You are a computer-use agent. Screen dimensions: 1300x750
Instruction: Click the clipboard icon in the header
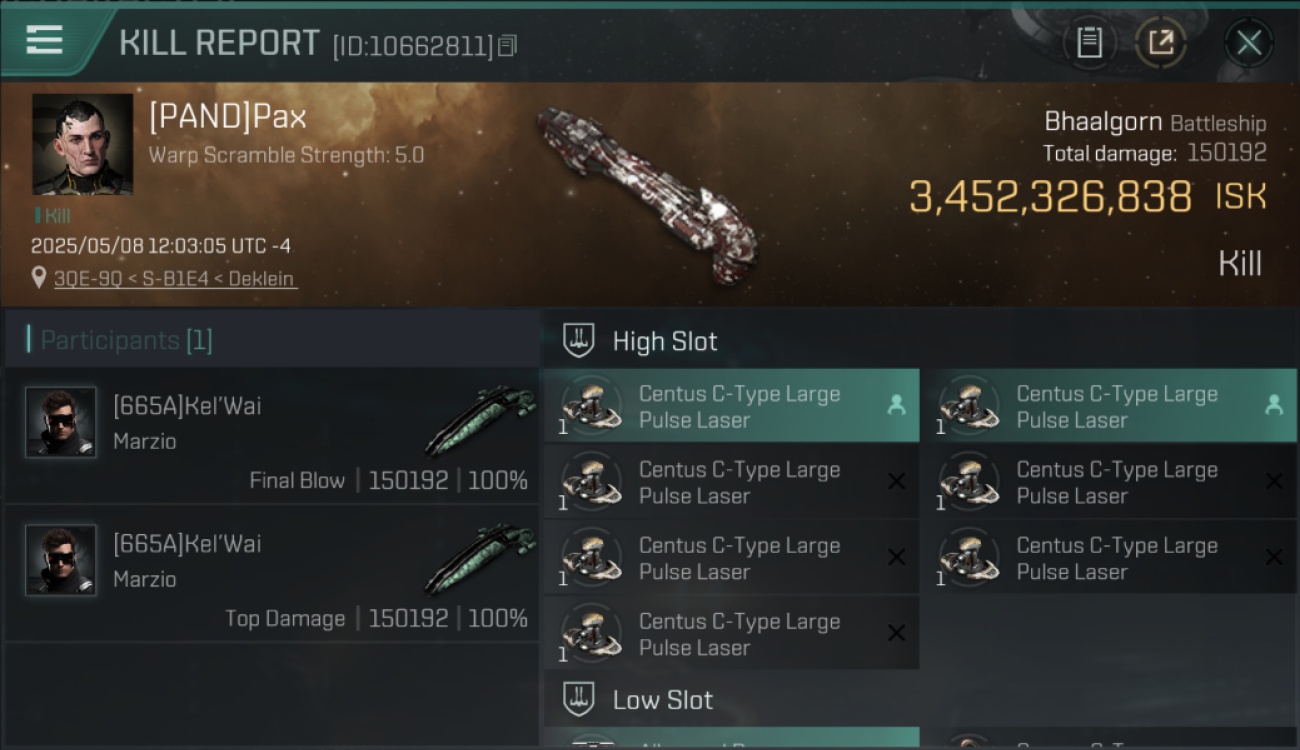pos(1089,43)
